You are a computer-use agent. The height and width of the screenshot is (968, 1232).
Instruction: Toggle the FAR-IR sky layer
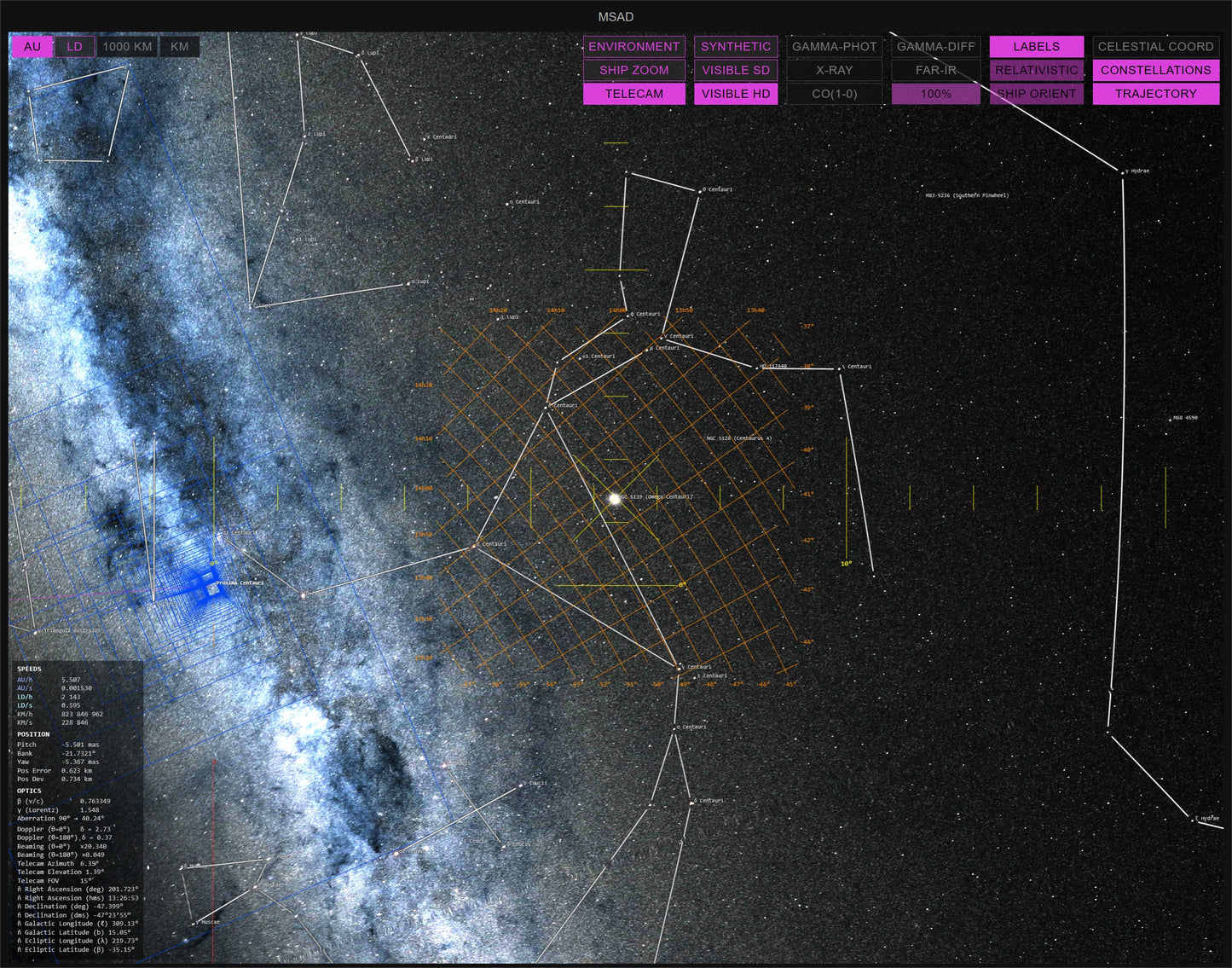click(x=935, y=70)
